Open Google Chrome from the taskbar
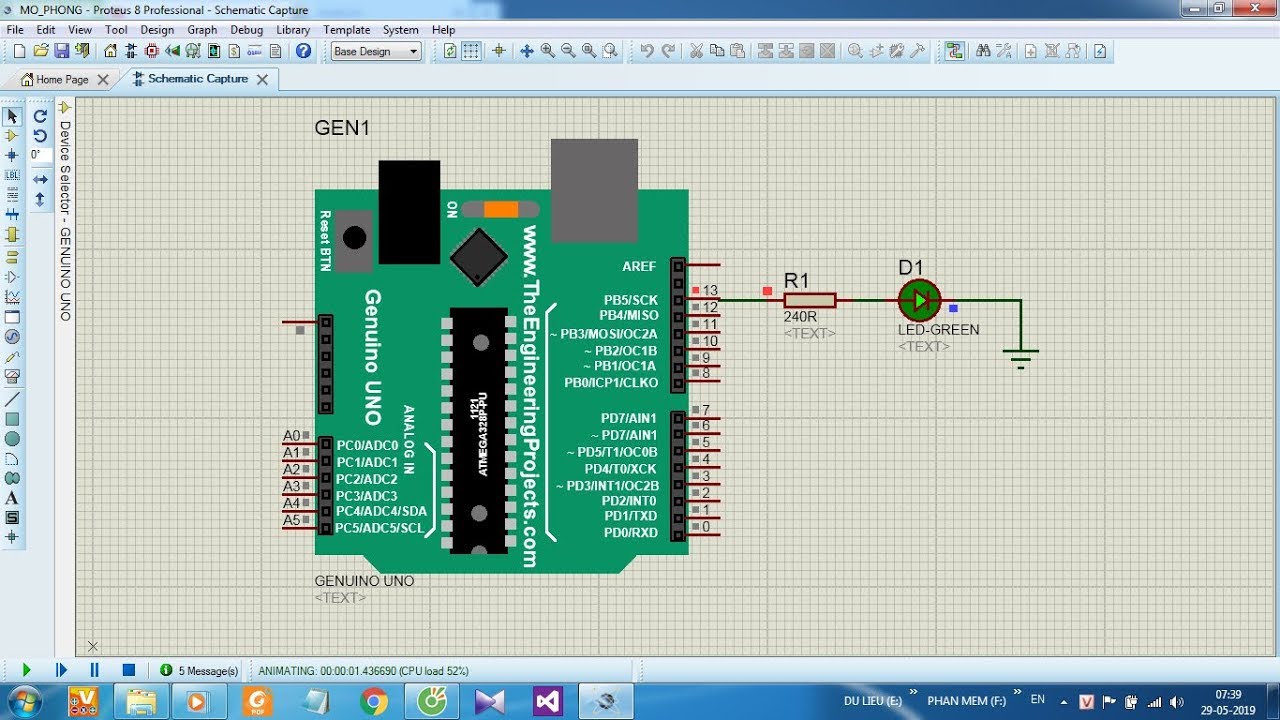This screenshot has width=1280, height=720. tap(374, 702)
